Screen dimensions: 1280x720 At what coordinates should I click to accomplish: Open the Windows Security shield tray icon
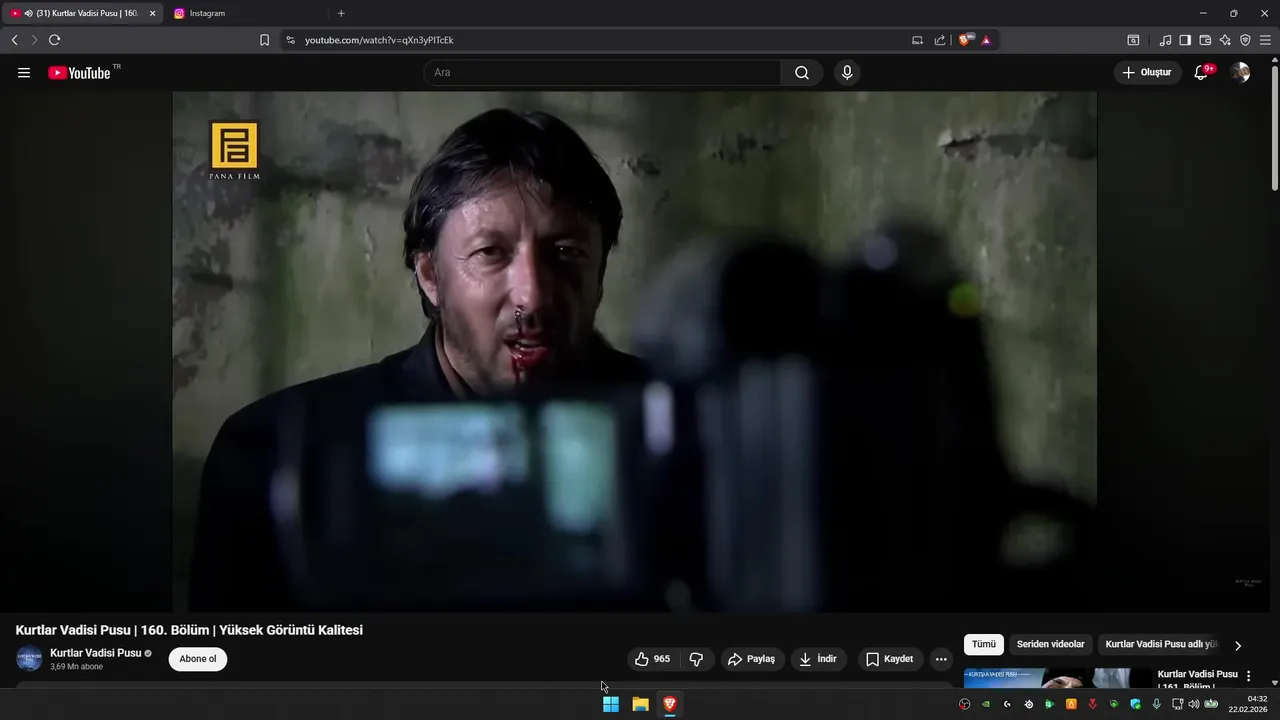click(x=1135, y=704)
